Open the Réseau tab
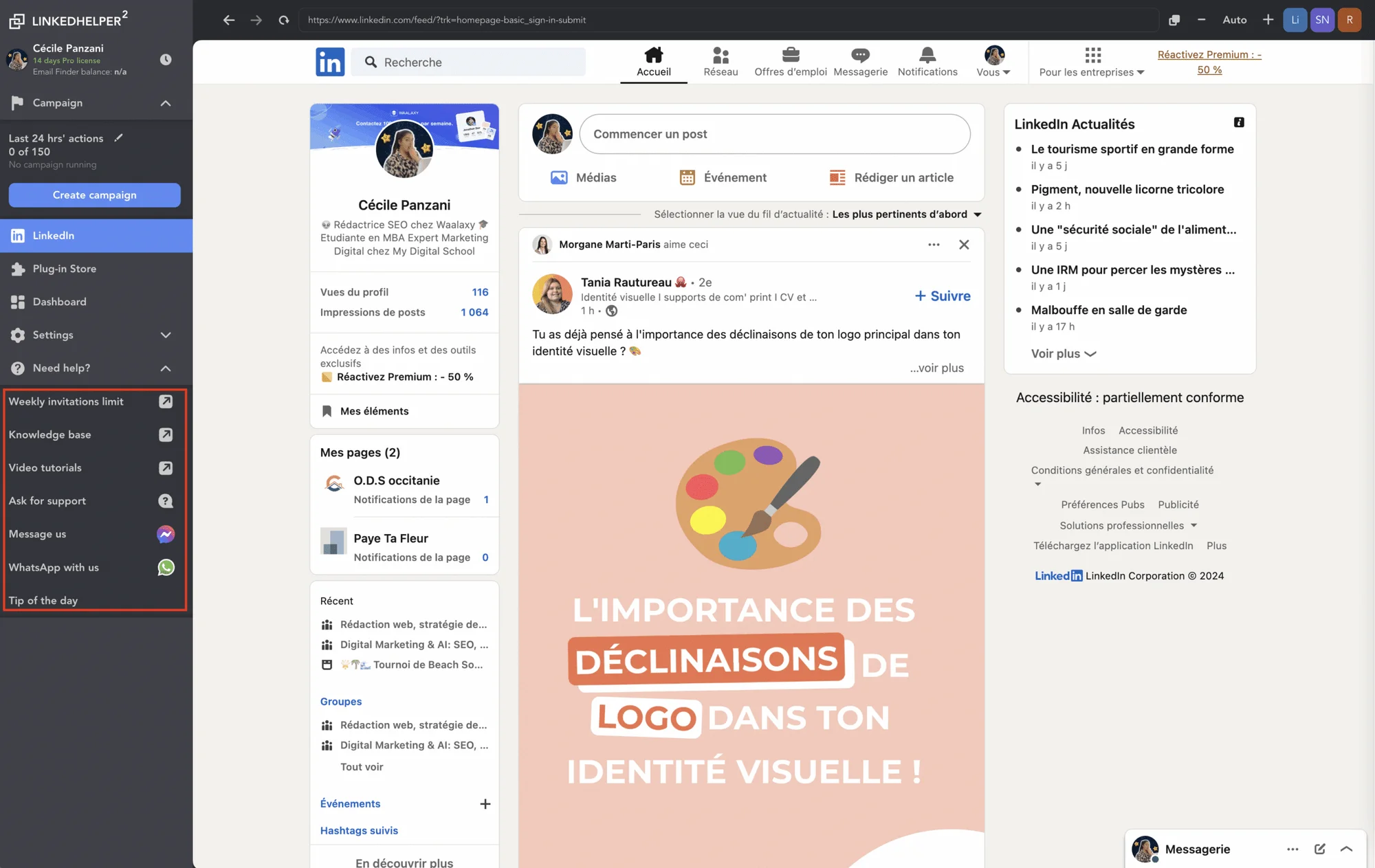 pos(720,62)
